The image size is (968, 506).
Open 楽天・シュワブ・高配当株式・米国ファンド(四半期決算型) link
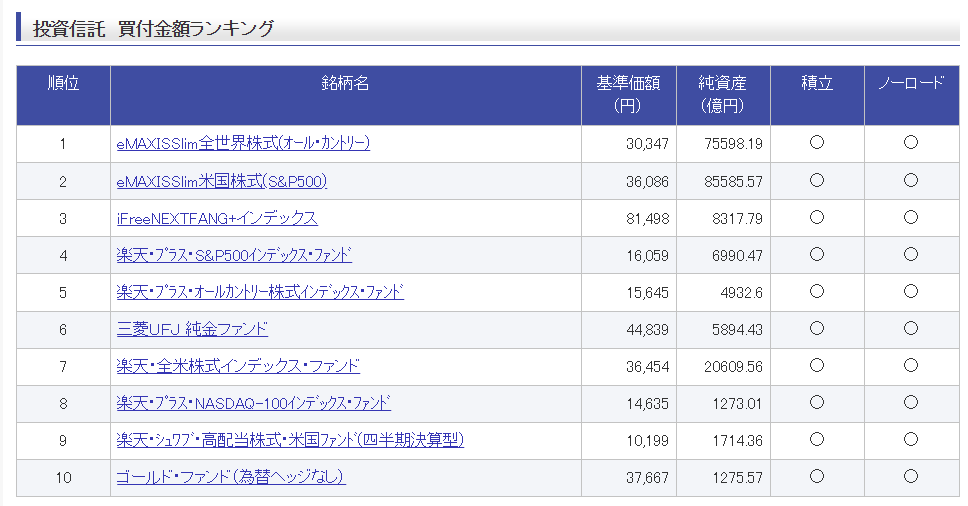pyautogui.click(x=290, y=440)
